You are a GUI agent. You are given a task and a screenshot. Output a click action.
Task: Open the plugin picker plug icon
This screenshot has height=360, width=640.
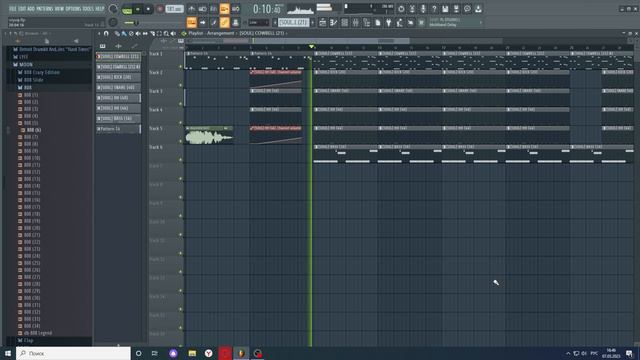(389, 23)
